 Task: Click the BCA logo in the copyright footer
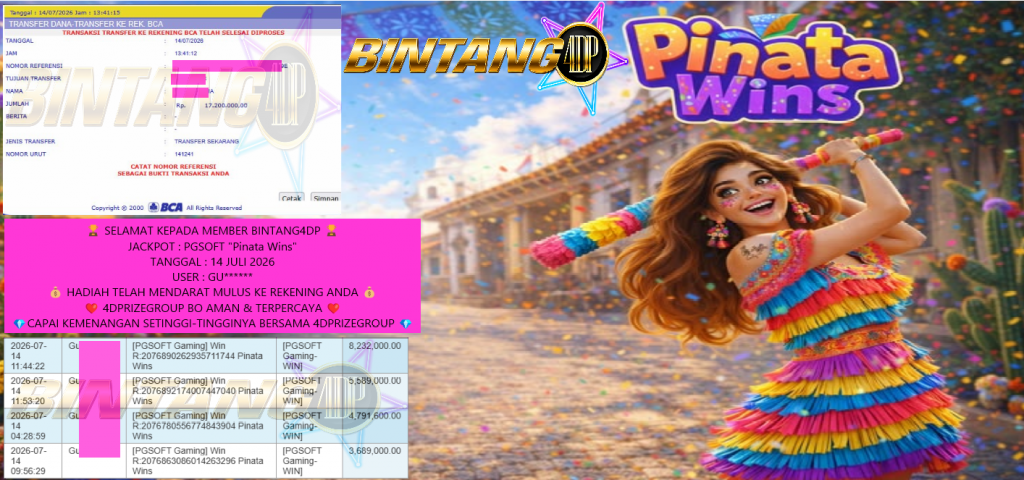tap(165, 208)
